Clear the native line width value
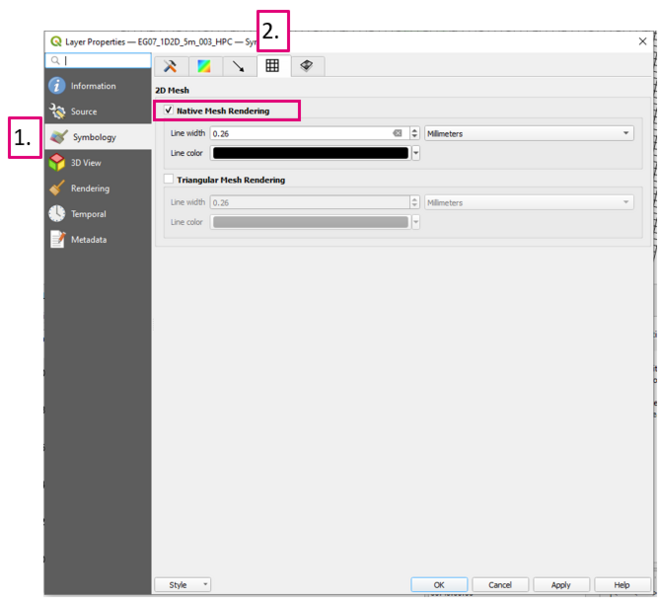The height and width of the screenshot is (600, 659). pyautogui.click(x=397, y=133)
